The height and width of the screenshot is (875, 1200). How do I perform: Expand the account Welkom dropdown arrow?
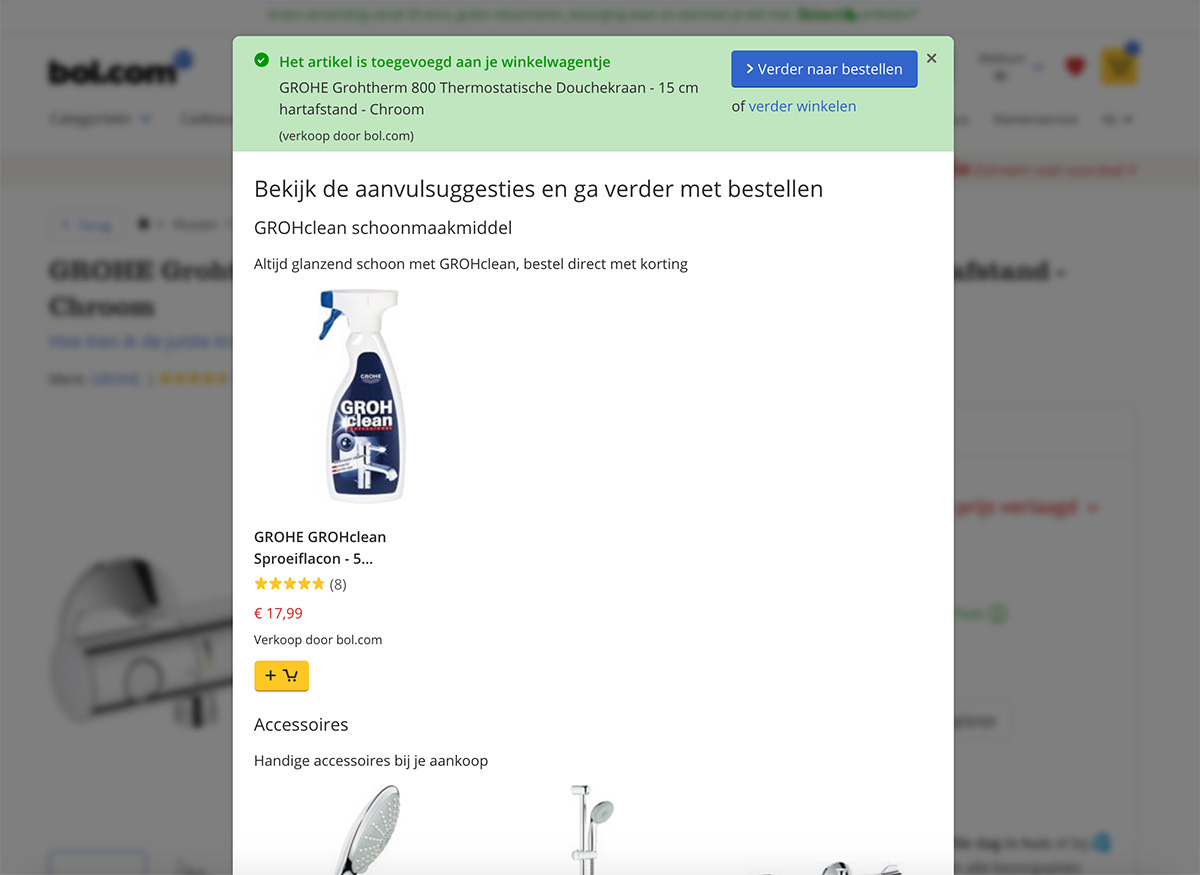point(1037,68)
